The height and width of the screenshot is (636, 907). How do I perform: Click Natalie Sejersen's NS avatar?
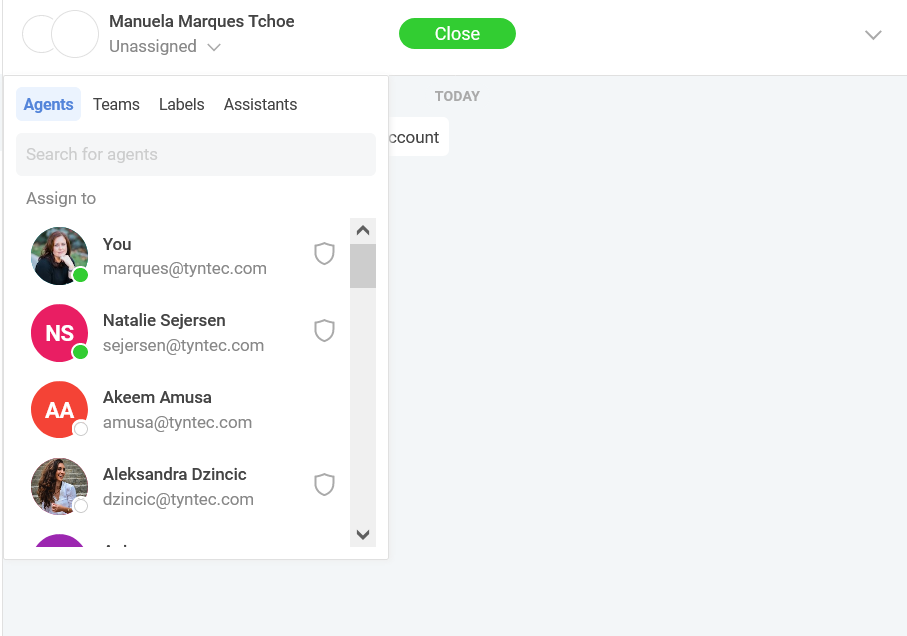click(60, 333)
